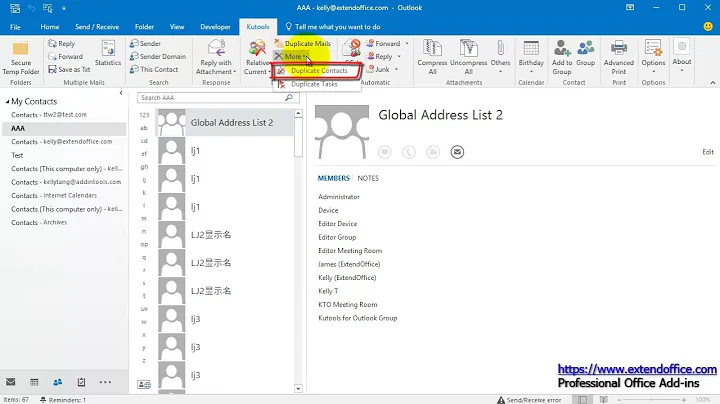Click Uncompress All attachments

tap(468, 58)
